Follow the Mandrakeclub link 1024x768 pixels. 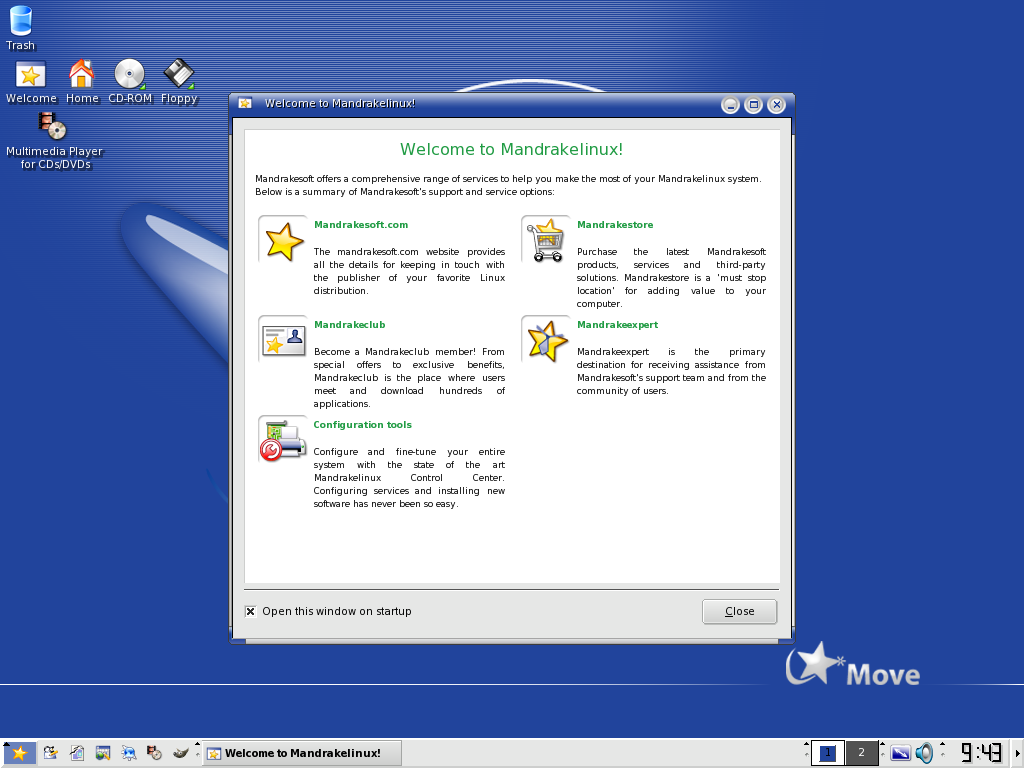pyautogui.click(x=349, y=325)
